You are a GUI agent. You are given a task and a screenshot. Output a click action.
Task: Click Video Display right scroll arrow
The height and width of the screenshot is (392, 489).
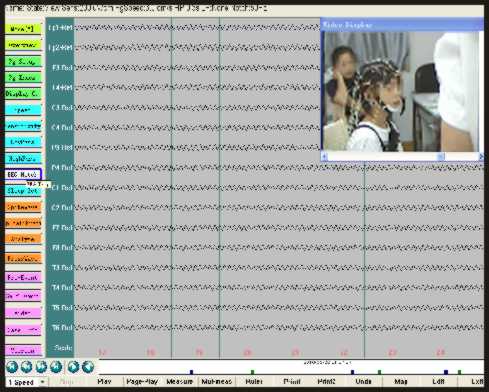click(481, 156)
